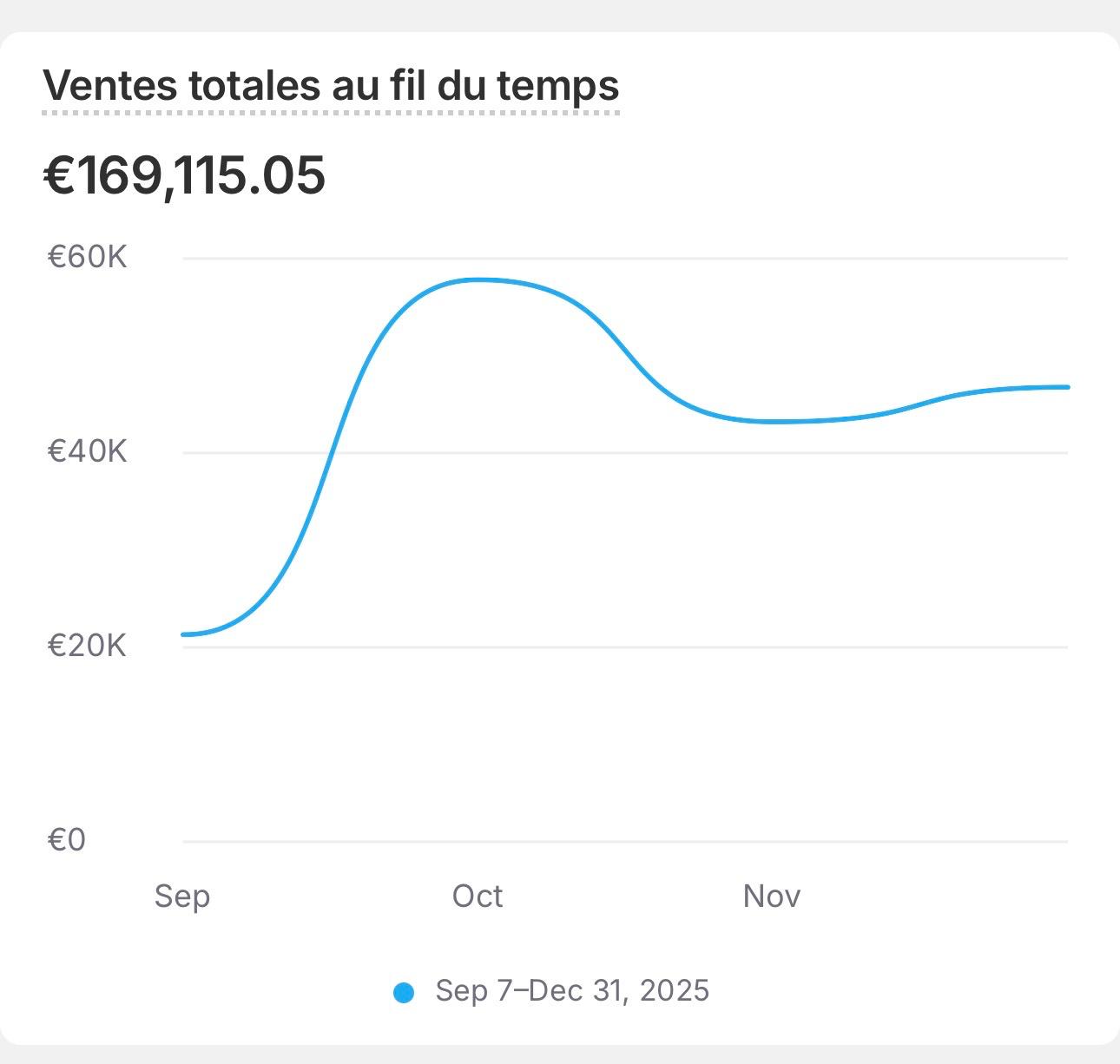Click the €0 y-axis label
The height and width of the screenshot is (1064, 1120).
(x=67, y=840)
